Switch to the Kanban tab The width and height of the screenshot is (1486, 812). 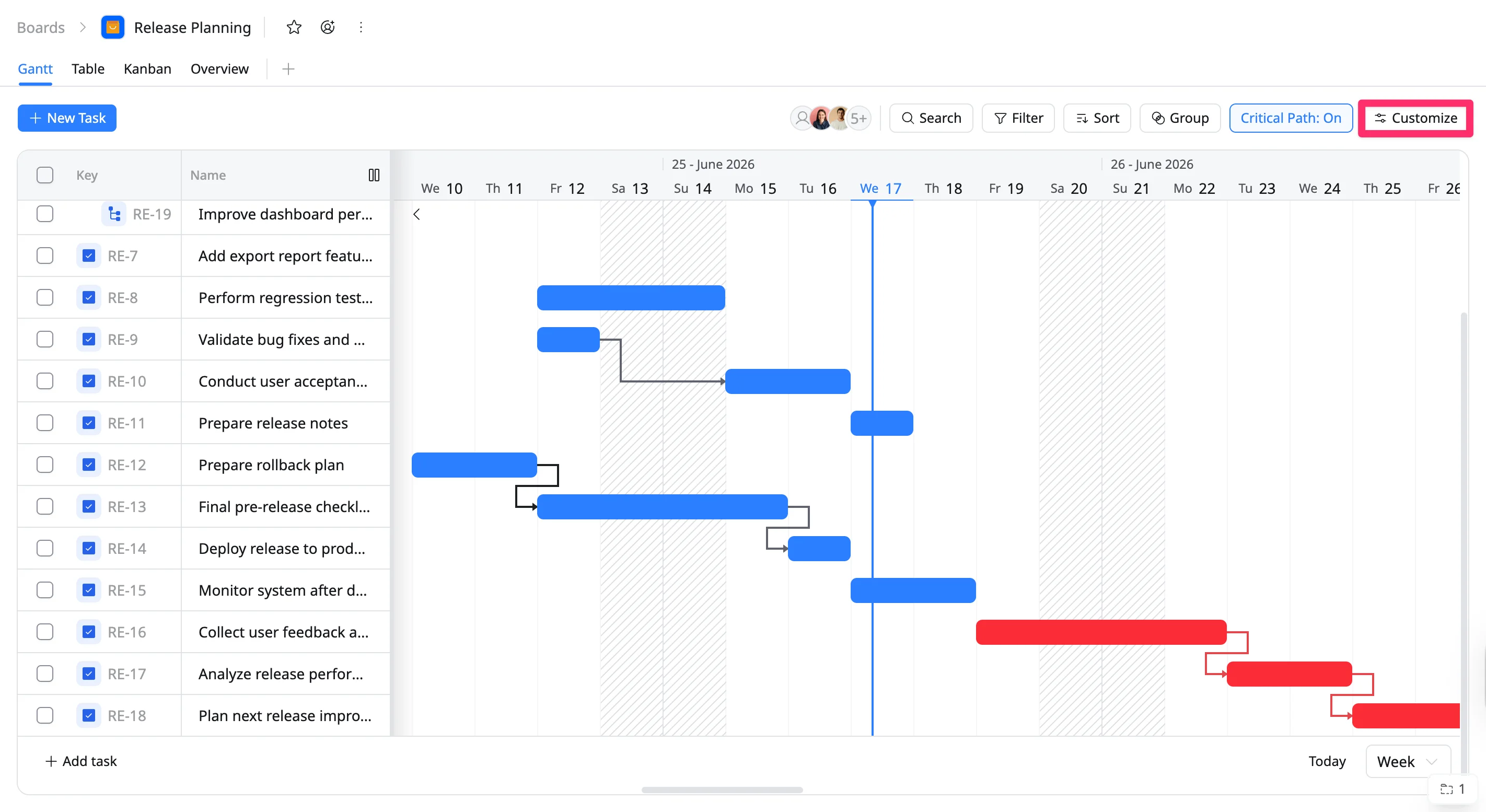tap(147, 68)
